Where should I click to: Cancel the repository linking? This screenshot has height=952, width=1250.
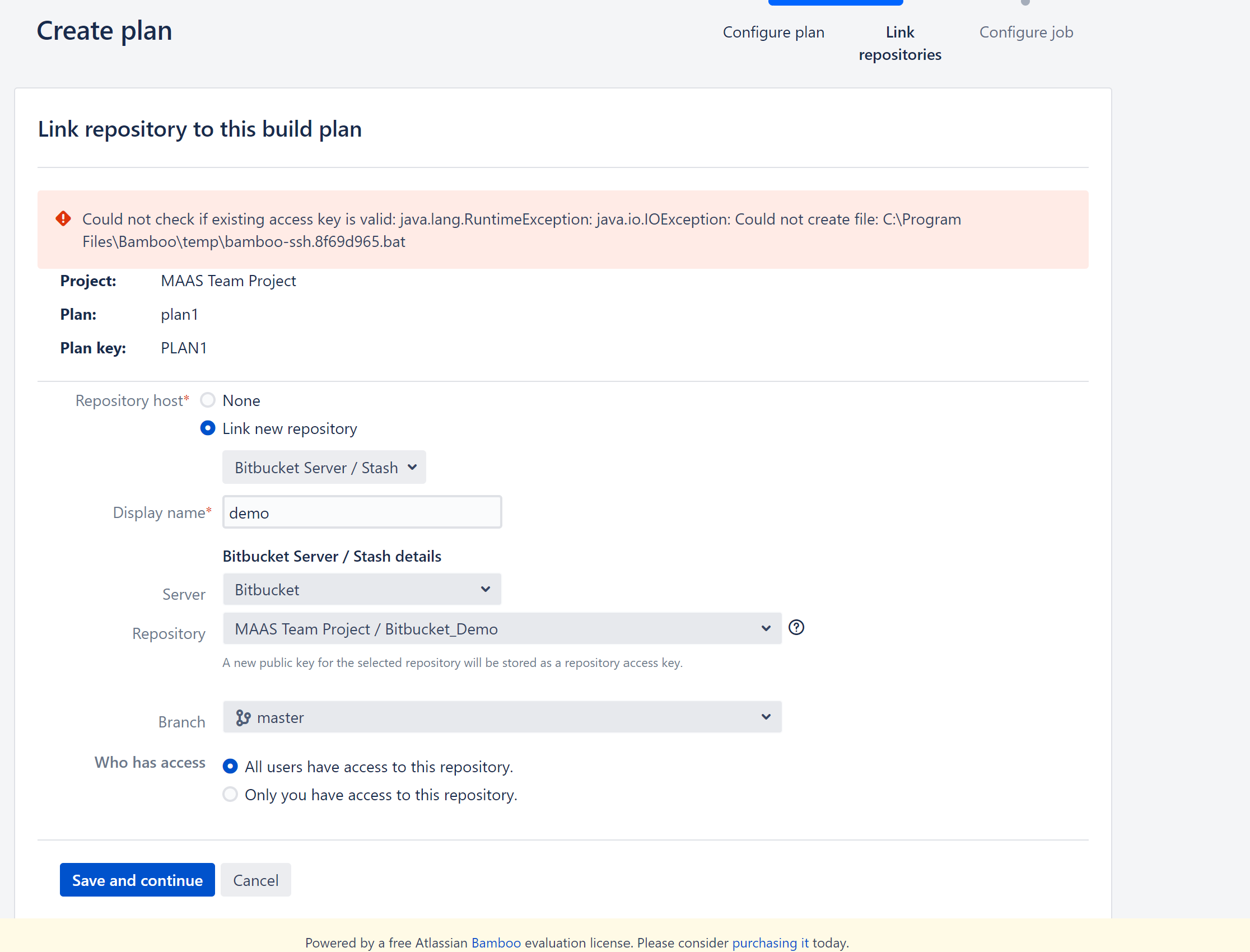[x=255, y=879]
